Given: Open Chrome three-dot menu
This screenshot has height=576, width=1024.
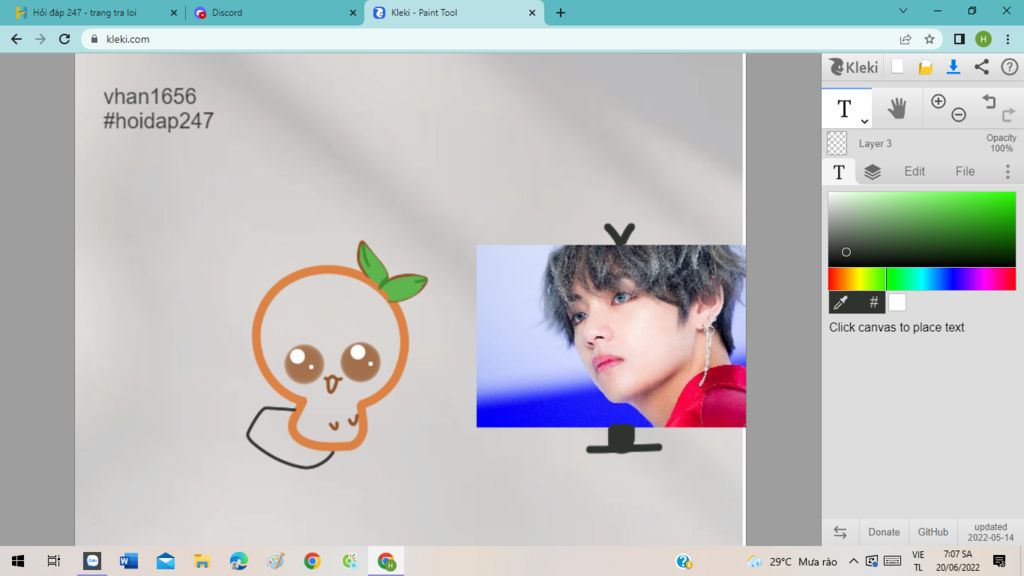Looking at the screenshot, I should pyautogui.click(x=1008, y=39).
